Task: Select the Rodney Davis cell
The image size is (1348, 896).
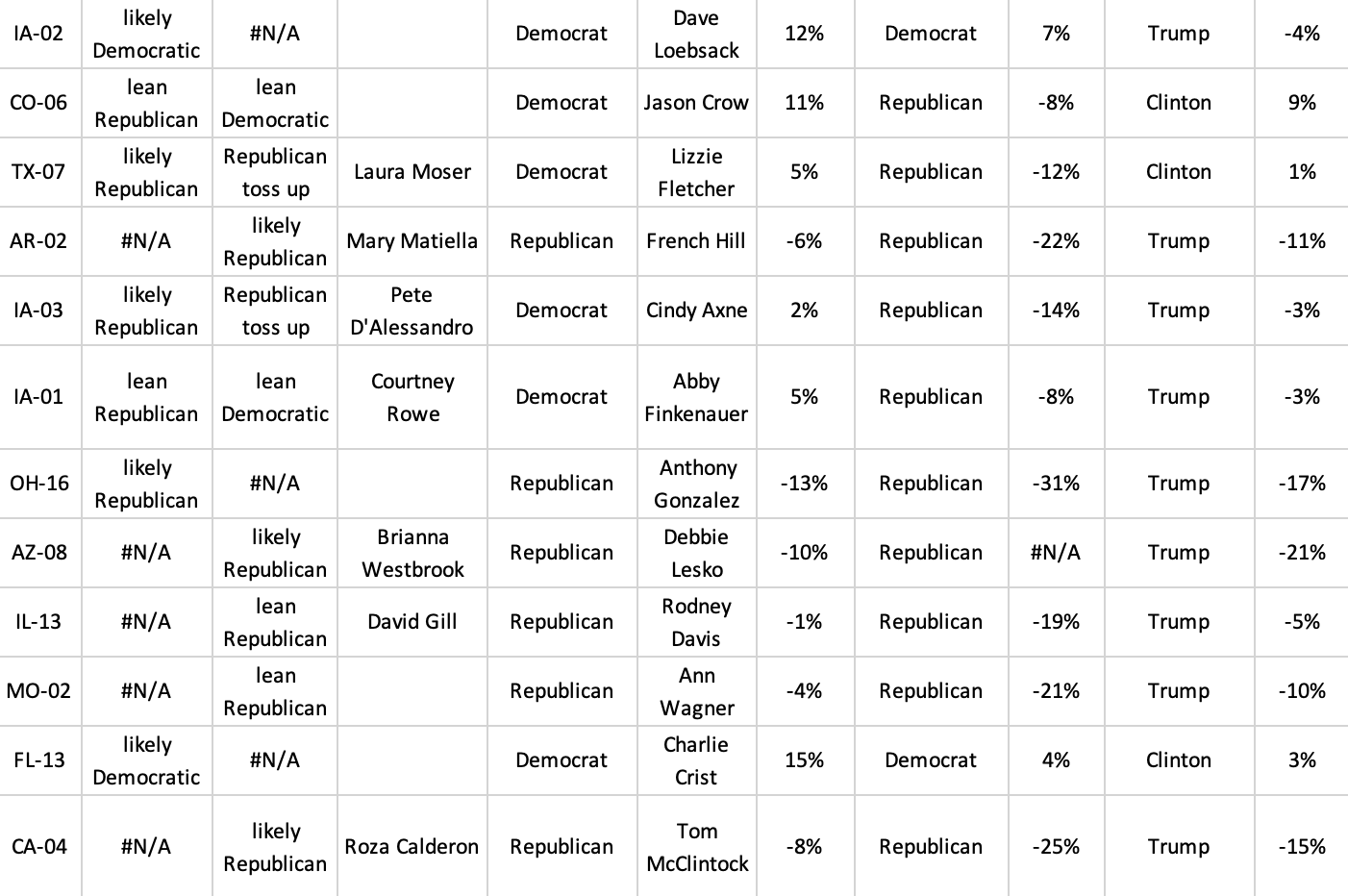Action: (696, 622)
